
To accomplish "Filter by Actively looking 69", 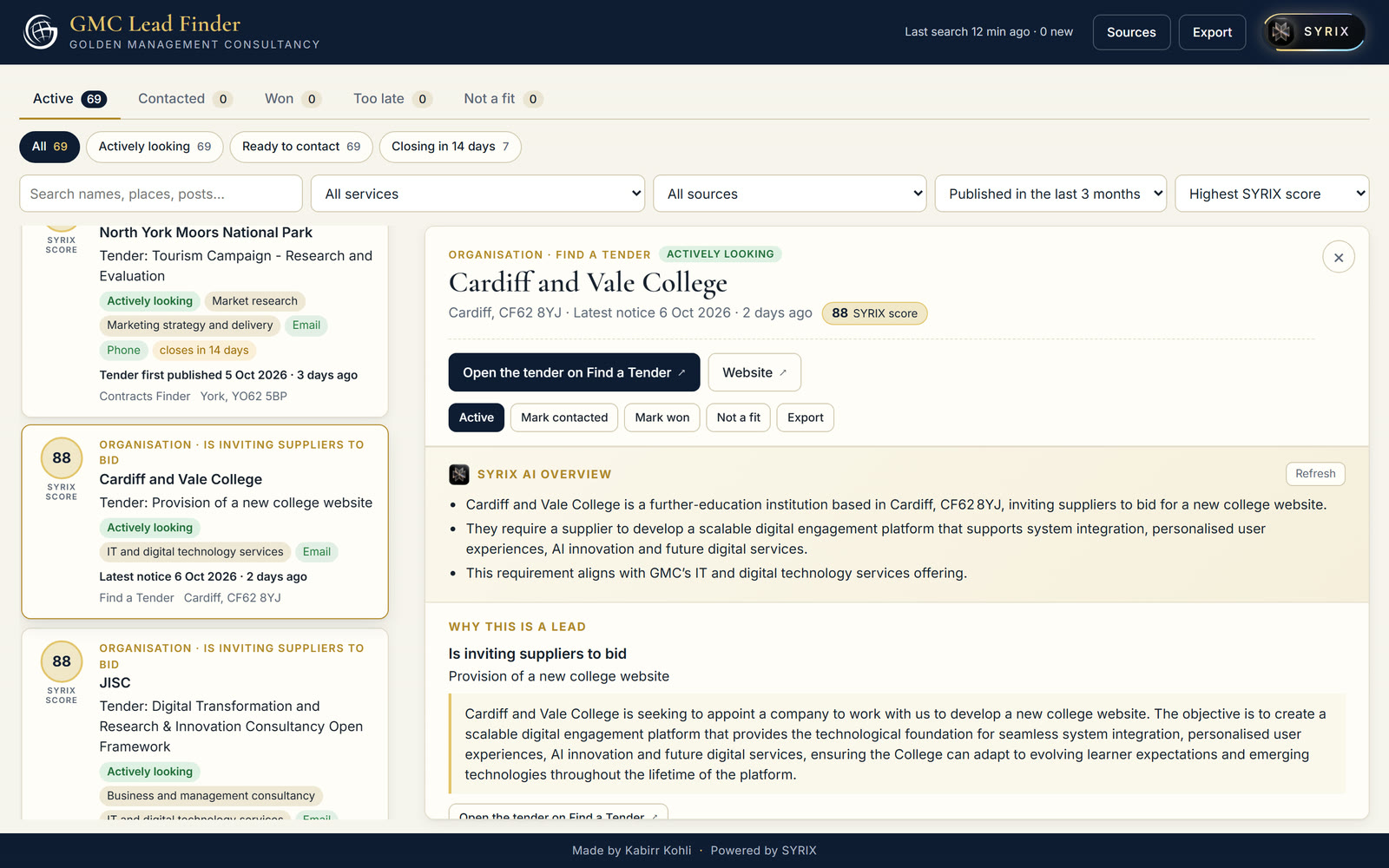I will [x=155, y=147].
